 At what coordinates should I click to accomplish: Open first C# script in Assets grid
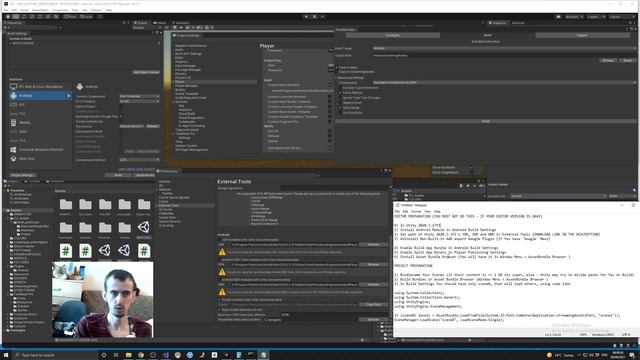(66, 251)
